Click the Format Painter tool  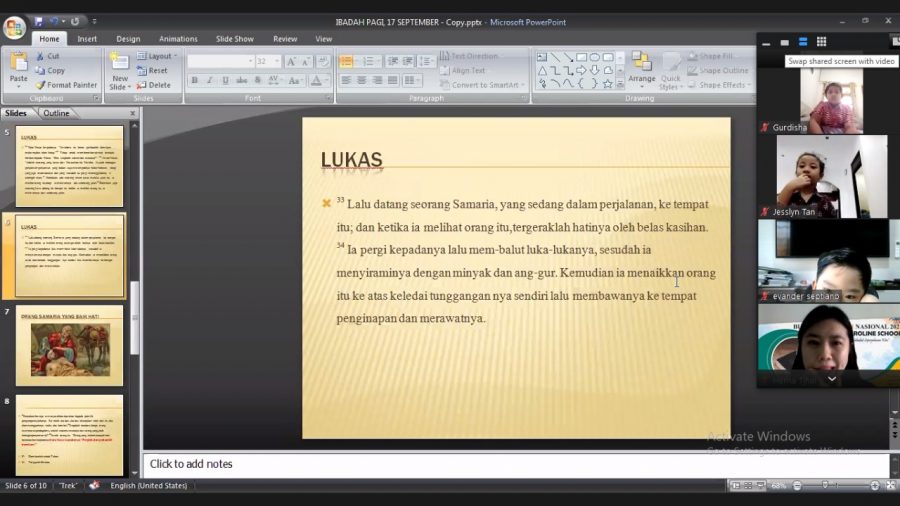point(66,85)
